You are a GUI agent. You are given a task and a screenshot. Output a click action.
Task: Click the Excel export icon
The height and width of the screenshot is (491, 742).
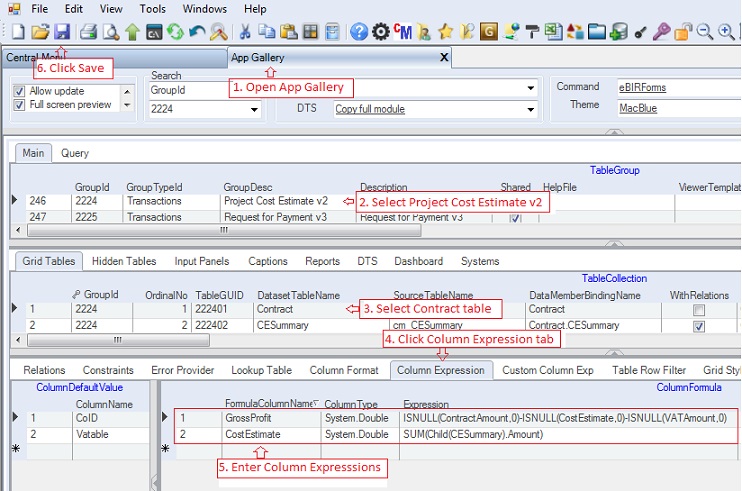tap(553, 32)
